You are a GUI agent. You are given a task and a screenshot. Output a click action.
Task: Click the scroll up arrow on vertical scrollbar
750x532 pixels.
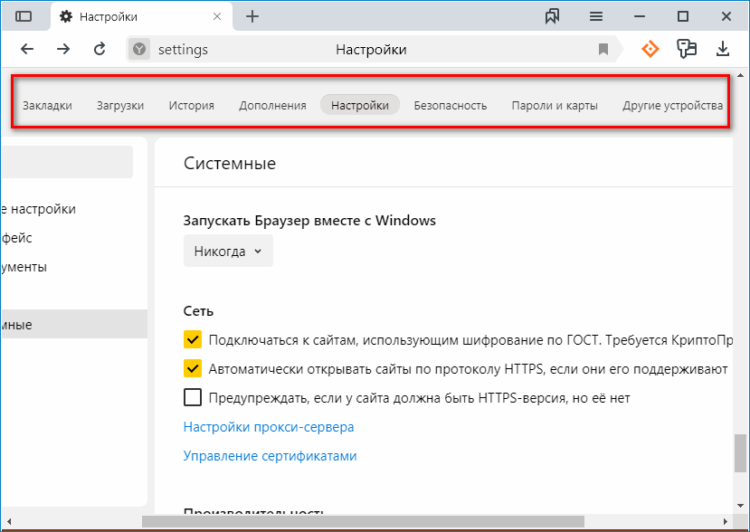coord(740,75)
